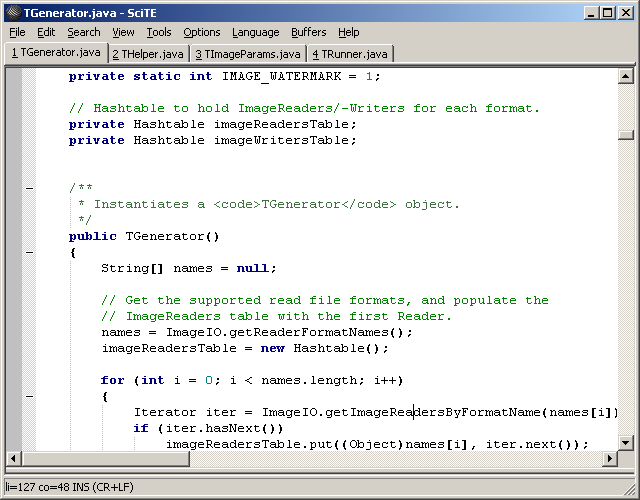Click on 'iter.hasNext()' condition
This screenshot has height=500, width=640.
click(x=220, y=428)
